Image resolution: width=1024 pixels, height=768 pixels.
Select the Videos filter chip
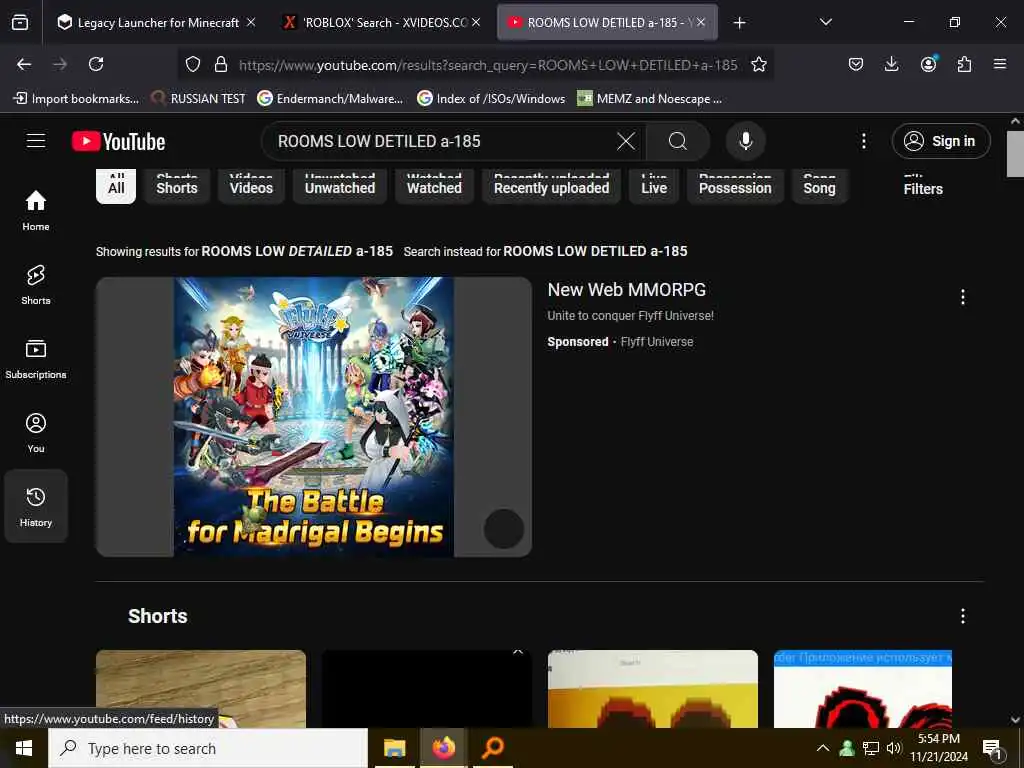(251, 187)
